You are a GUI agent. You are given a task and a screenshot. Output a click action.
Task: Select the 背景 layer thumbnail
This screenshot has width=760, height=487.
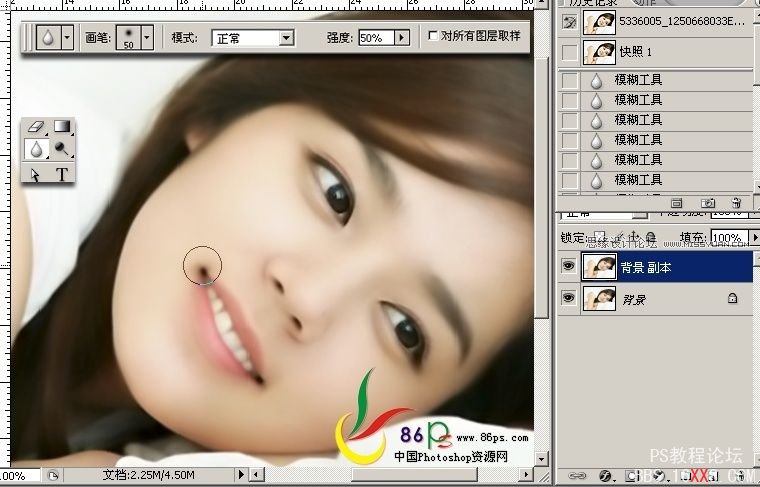point(599,297)
